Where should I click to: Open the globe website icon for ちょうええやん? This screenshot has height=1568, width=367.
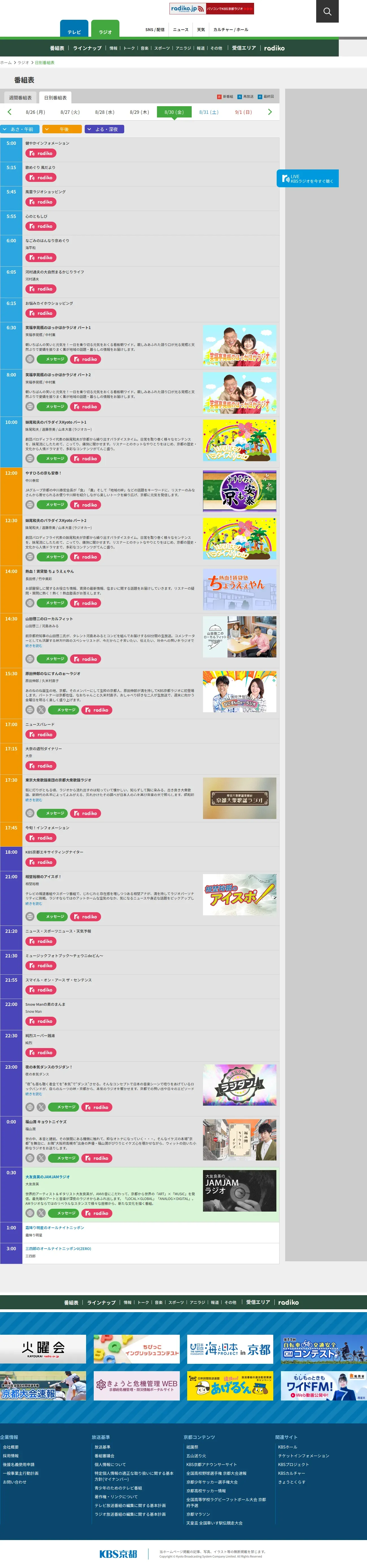click(x=30, y=603)
